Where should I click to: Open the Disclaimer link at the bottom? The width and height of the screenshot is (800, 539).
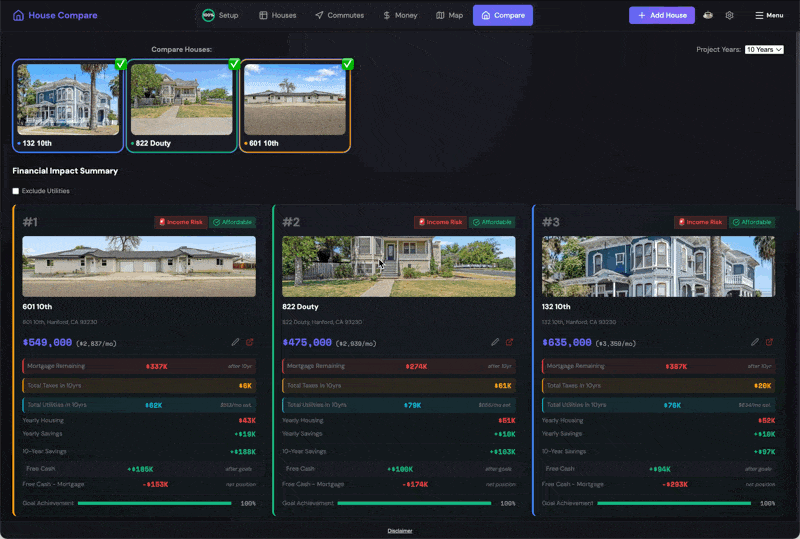[400, 531]
